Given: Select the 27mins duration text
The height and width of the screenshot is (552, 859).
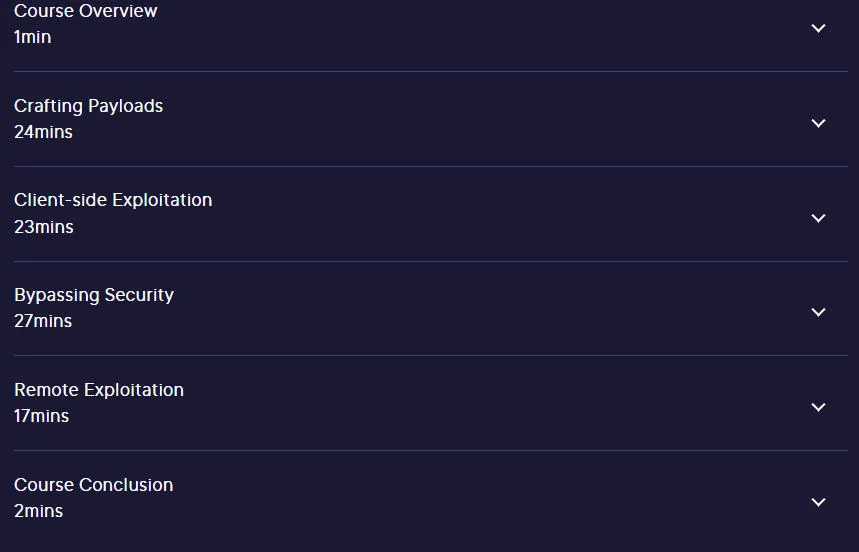Looking at the screenshot, I should pos(43,321).
